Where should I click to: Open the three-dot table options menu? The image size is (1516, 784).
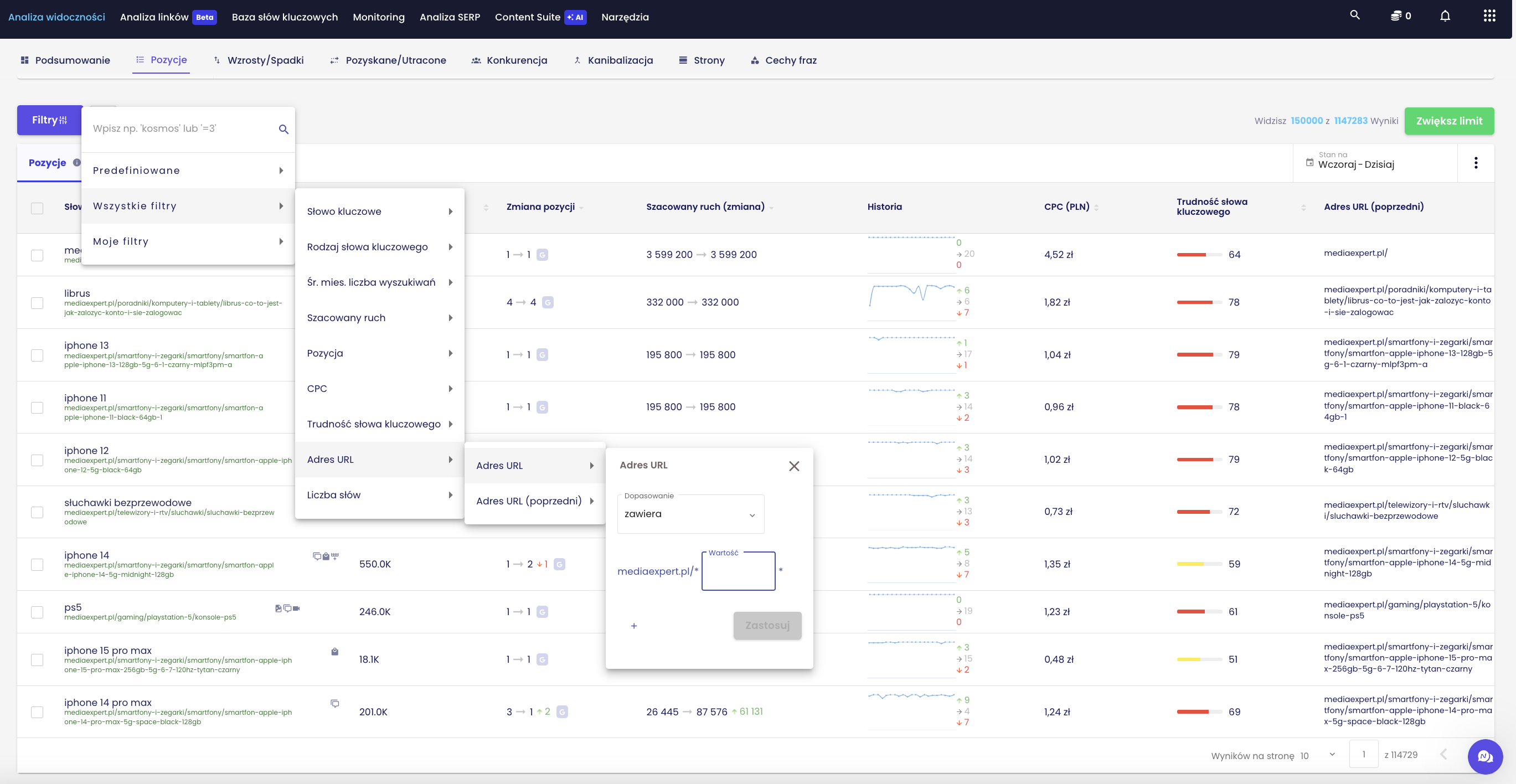(x=1476, y=163)
